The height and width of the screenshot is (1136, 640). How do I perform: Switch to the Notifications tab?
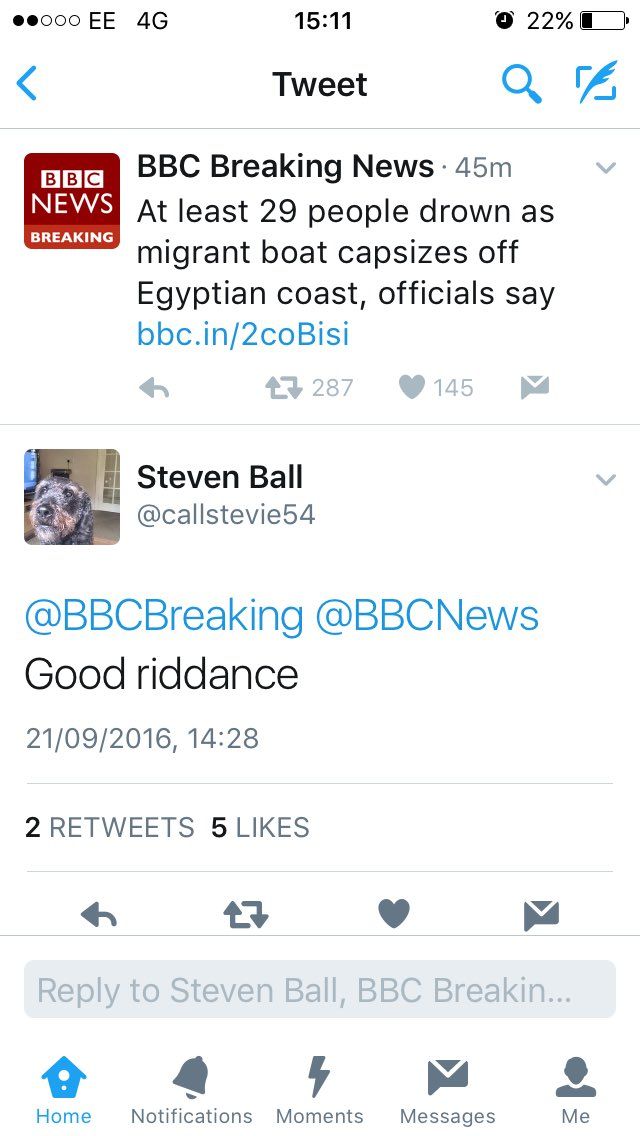tap(191, 1090)
